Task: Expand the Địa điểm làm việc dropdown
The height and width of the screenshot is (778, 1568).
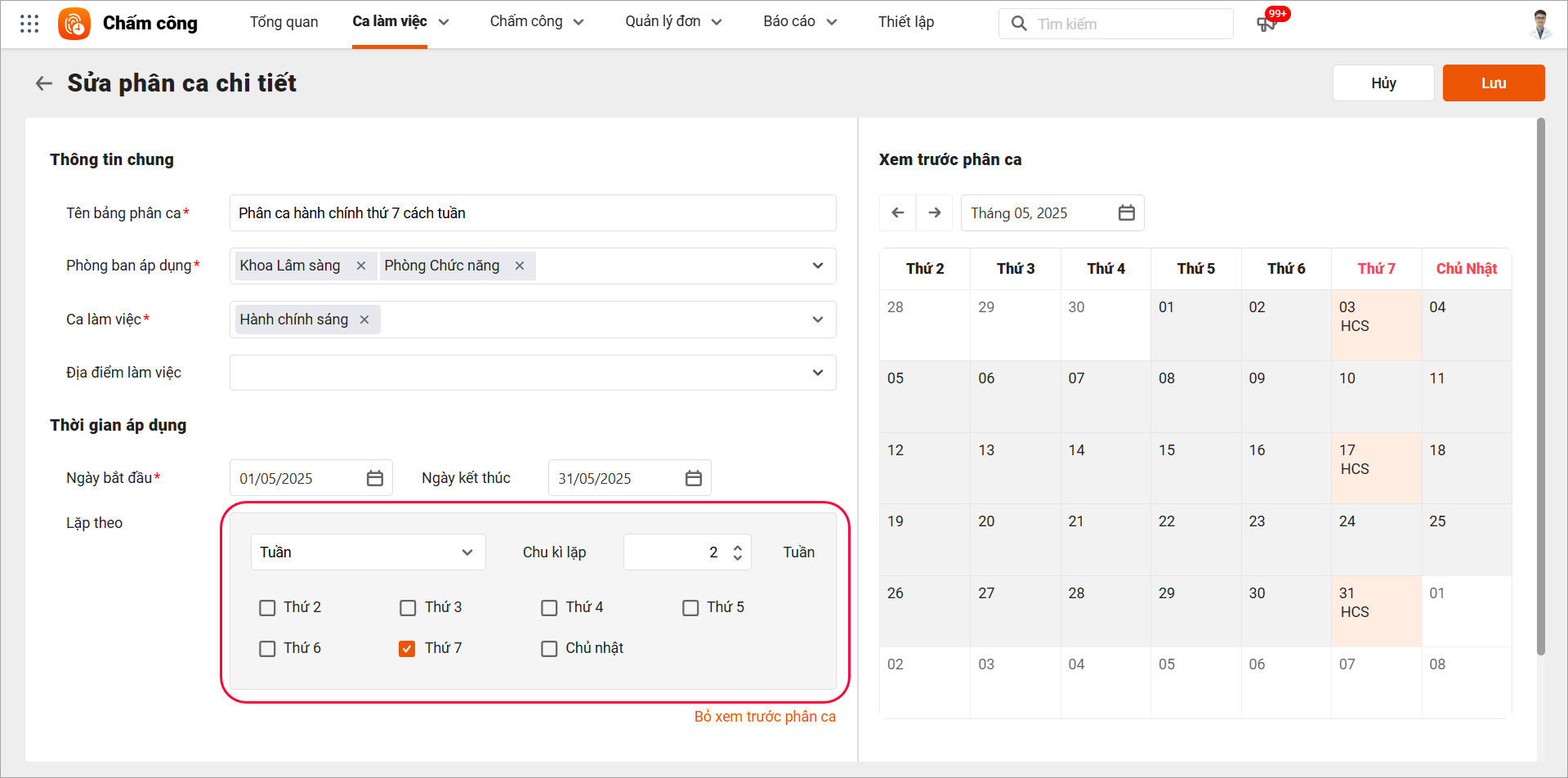Action: coord(817,373)
